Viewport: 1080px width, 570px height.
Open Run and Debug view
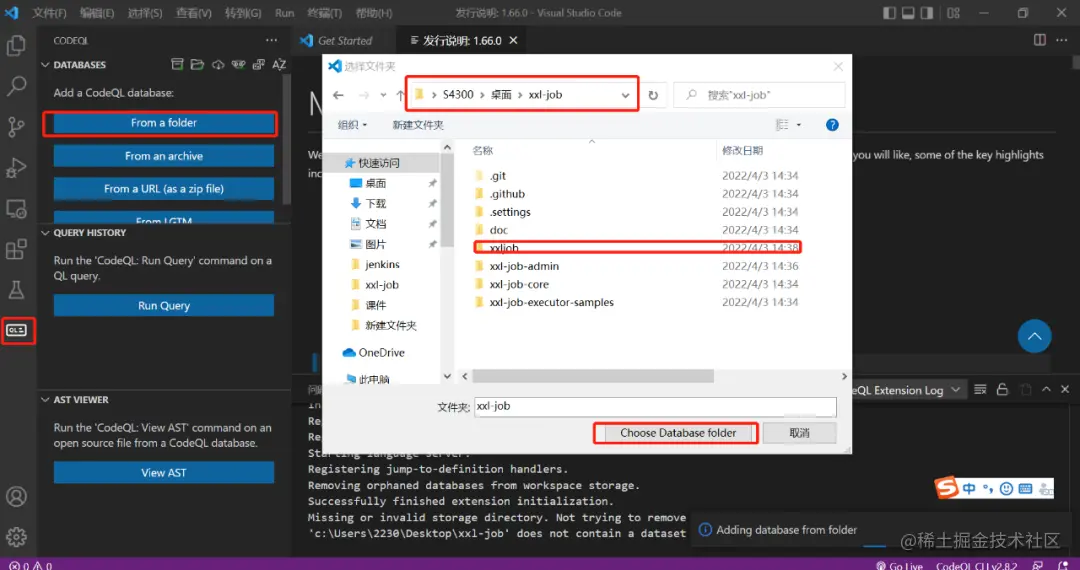[x=16, y=167]
